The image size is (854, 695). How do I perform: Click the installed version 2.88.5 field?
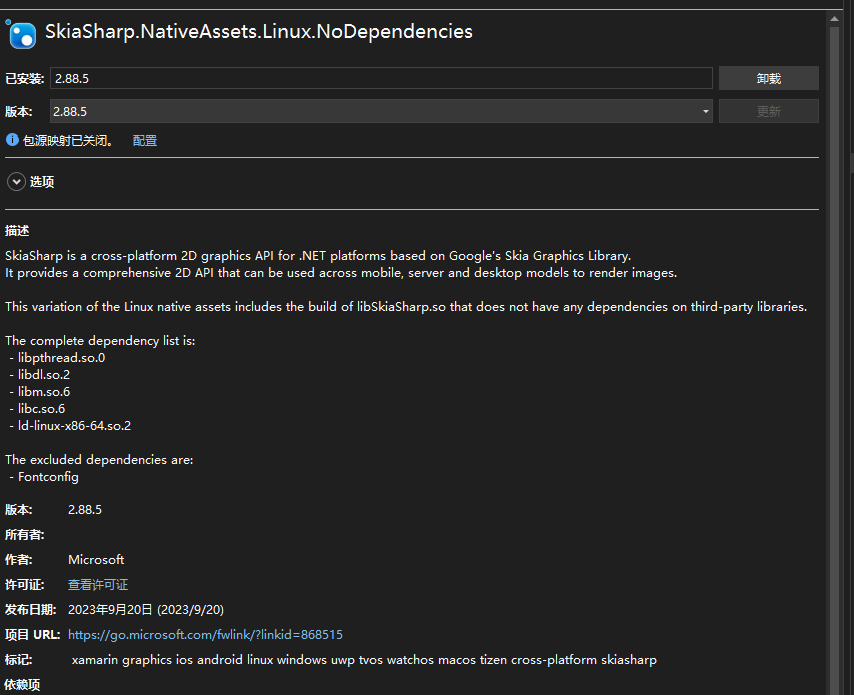(381, 78)
